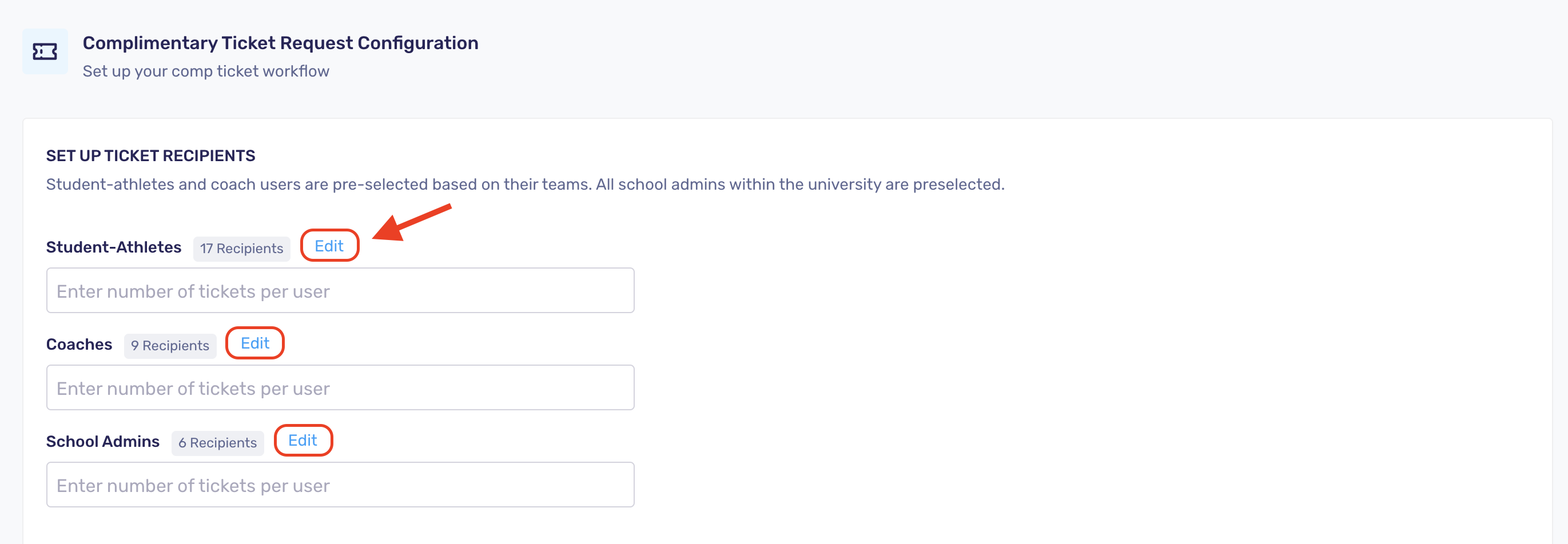The height and width of the screenshot is (544, 1568).
Task: Select the School Admins tickets per user field
Action: 340,485
